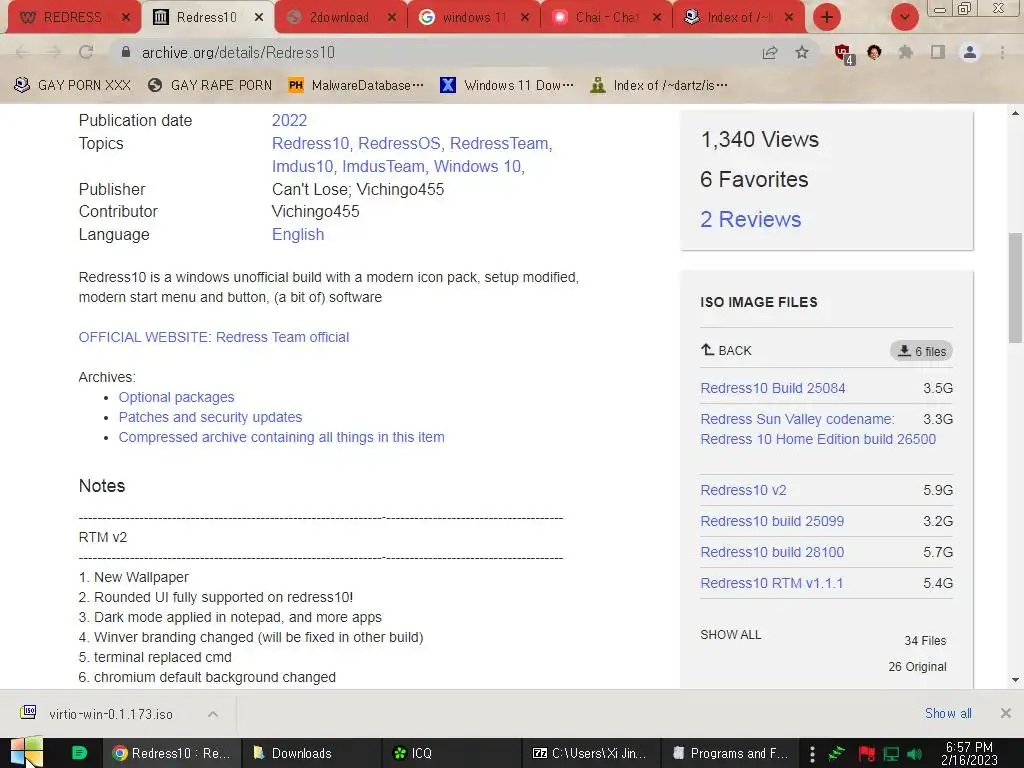The image size is (1024, 768).
Task: Open the green chat app taskbar icon
Action: point(79,753)
